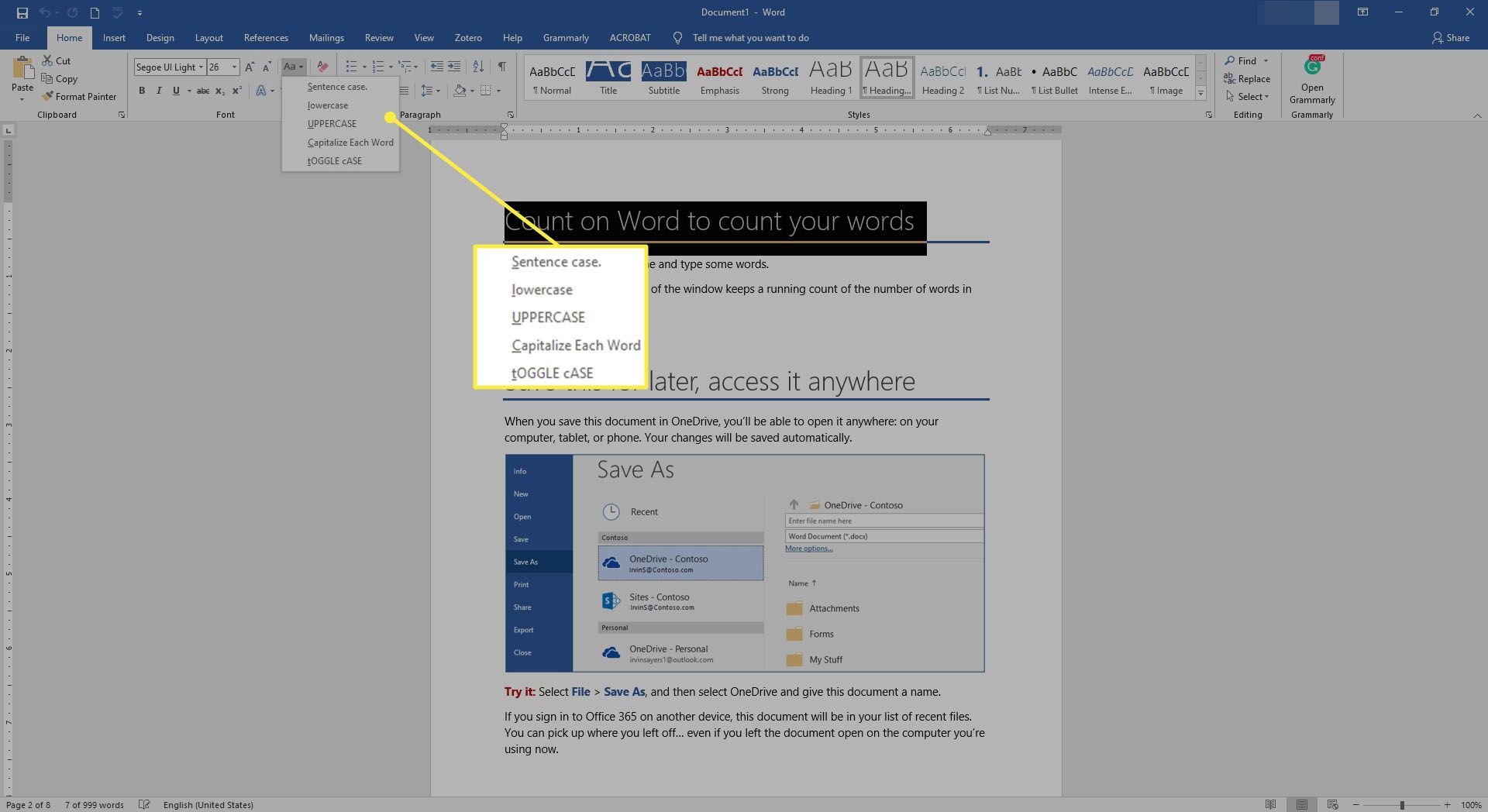
Task: Click the Copy icon
Action: [47, 78]
